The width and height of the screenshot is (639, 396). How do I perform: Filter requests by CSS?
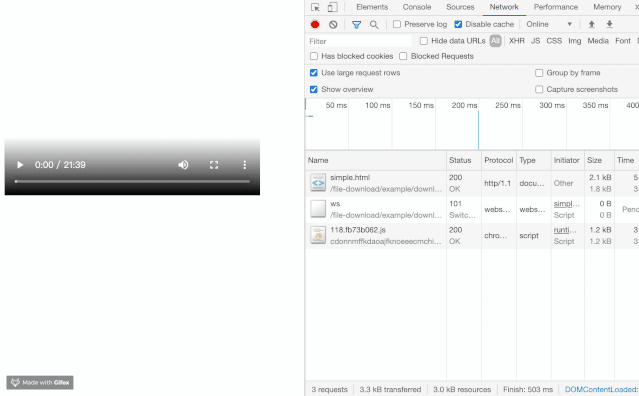point(554,41)
